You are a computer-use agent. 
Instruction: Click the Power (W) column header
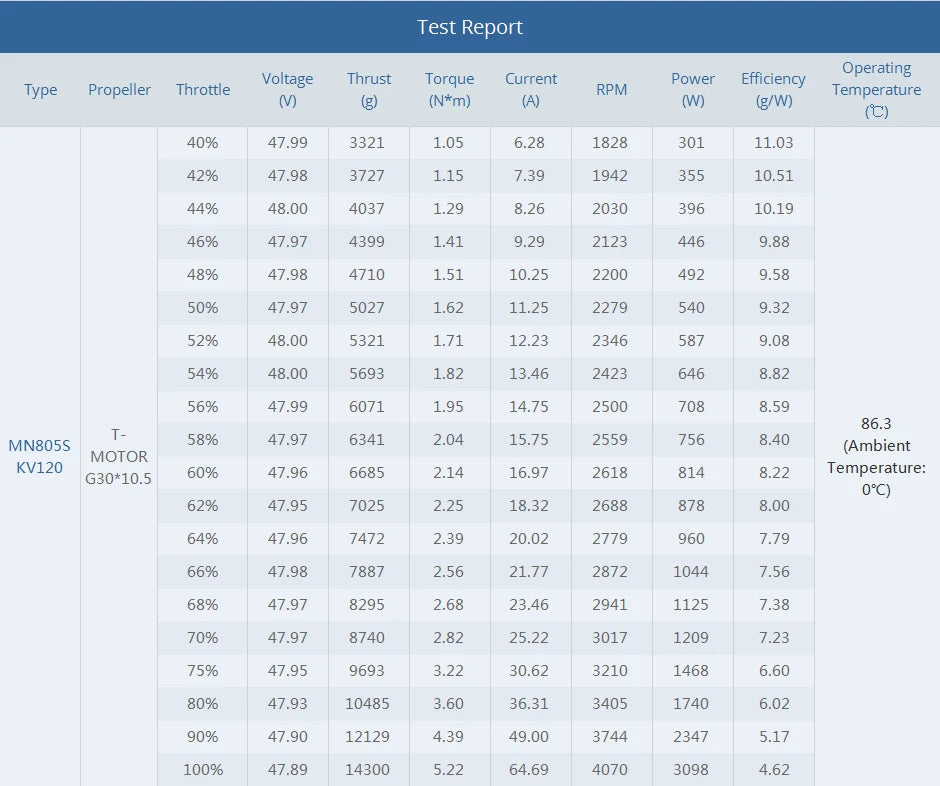point(693,90)
